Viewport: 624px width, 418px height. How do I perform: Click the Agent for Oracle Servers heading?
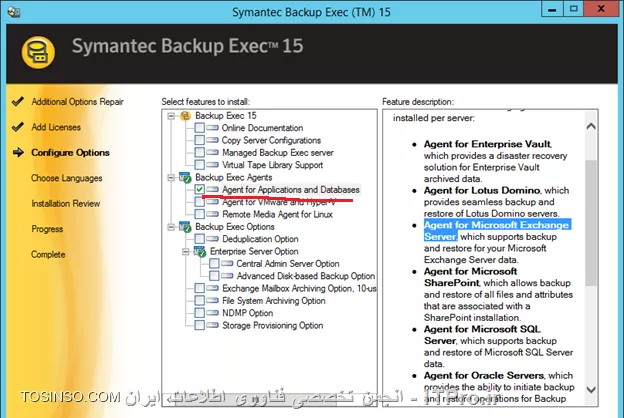[x=484, y=375]
